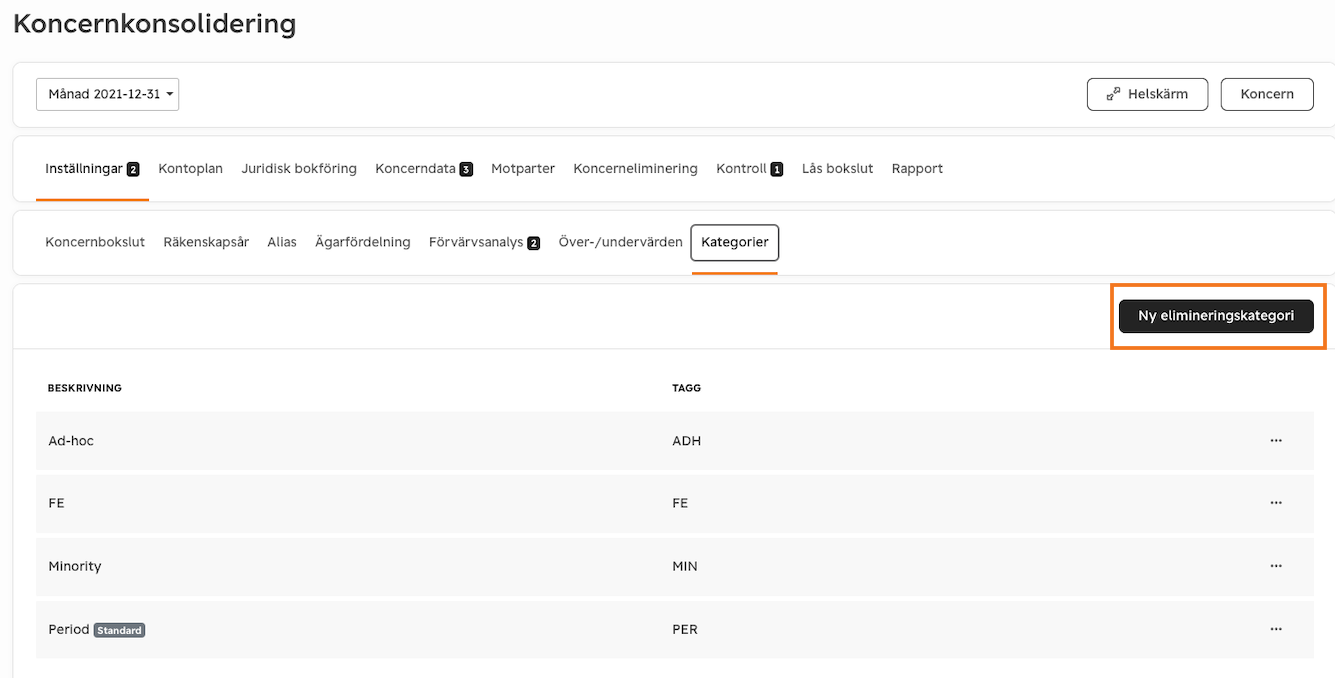Open the Lås bokslut tab
The image size is (1335, 678).
tap(837, 169)
